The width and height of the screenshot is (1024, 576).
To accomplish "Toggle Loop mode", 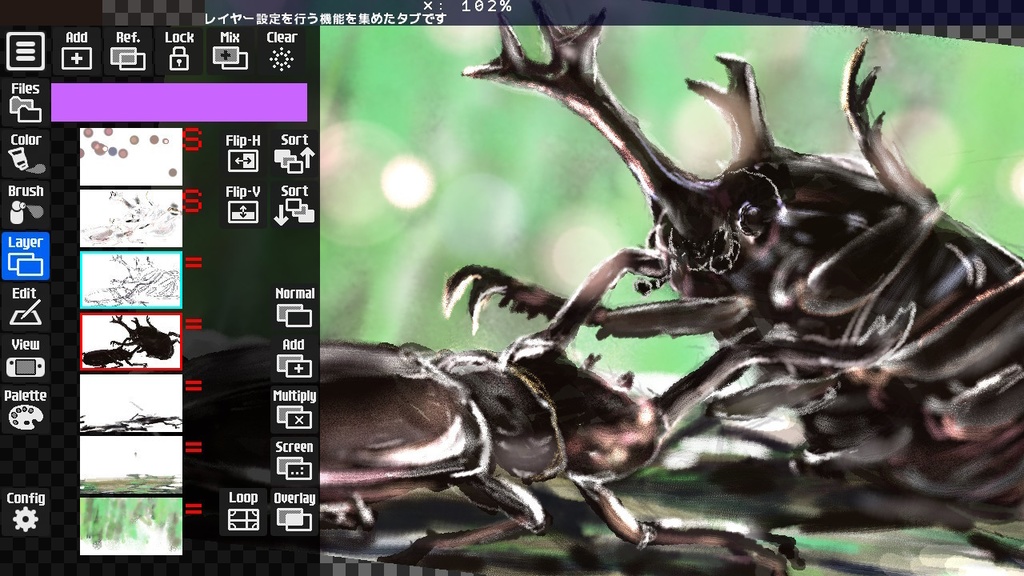I will tap(243, 511).
